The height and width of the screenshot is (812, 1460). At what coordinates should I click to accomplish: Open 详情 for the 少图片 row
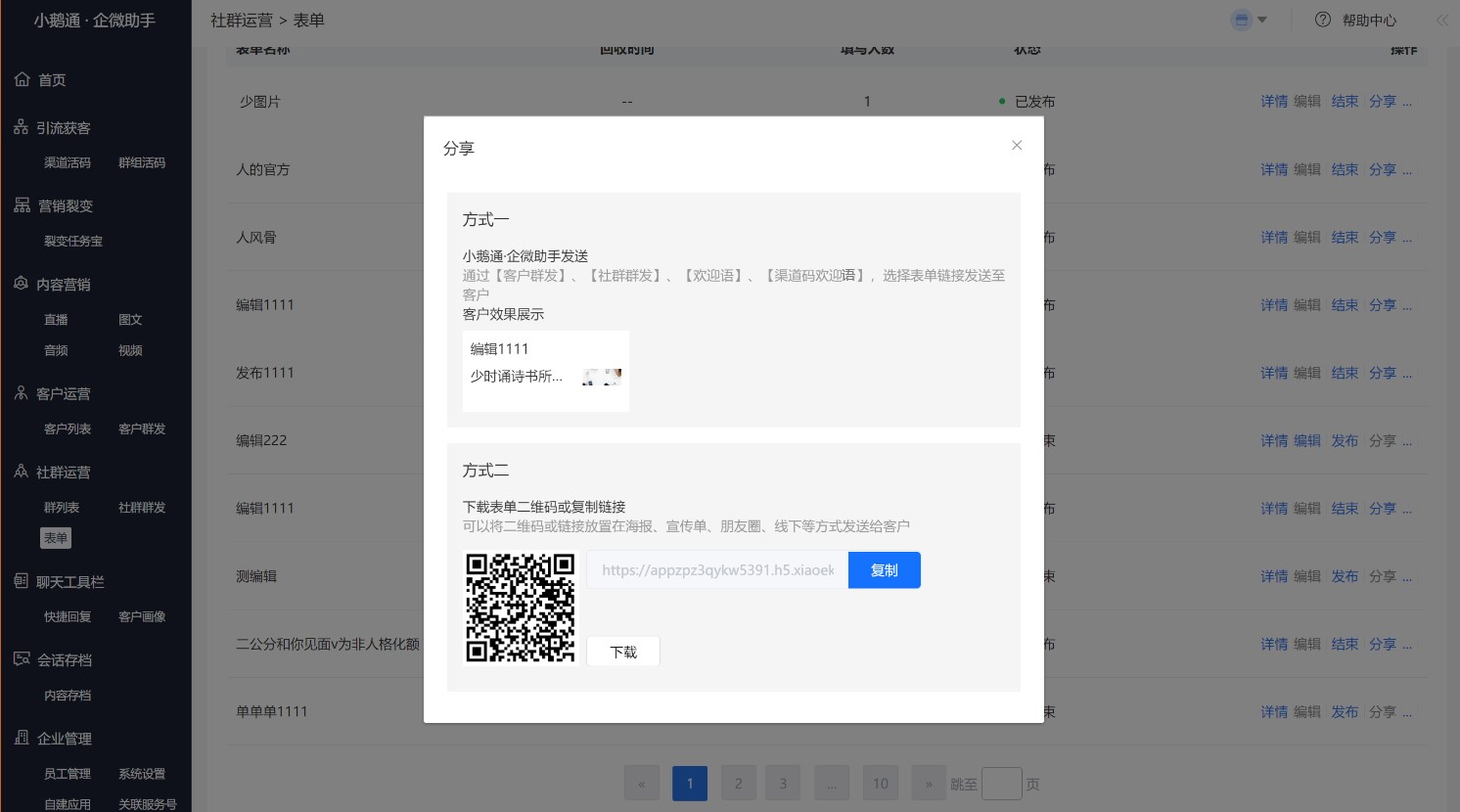1274,101
